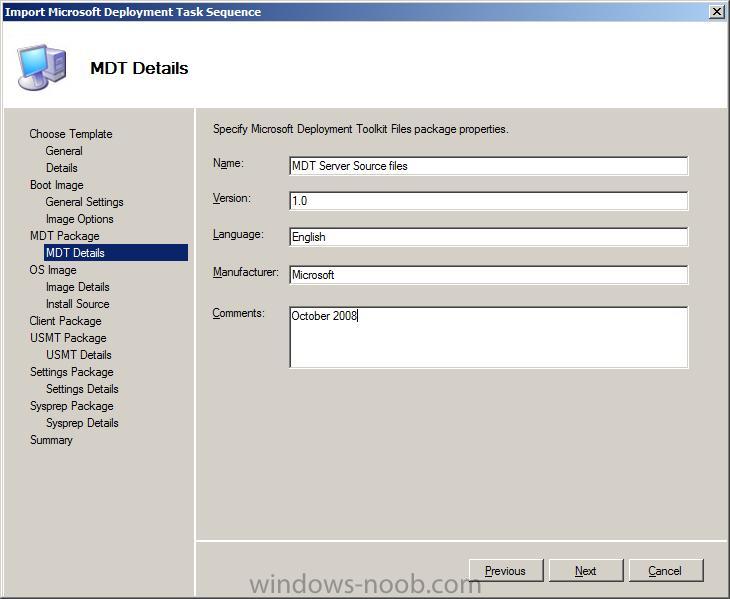This screenshot has height=599, width=730.
Task: Select Details under Choose Template
Action: pyautogui.click(x=61, y=168)
